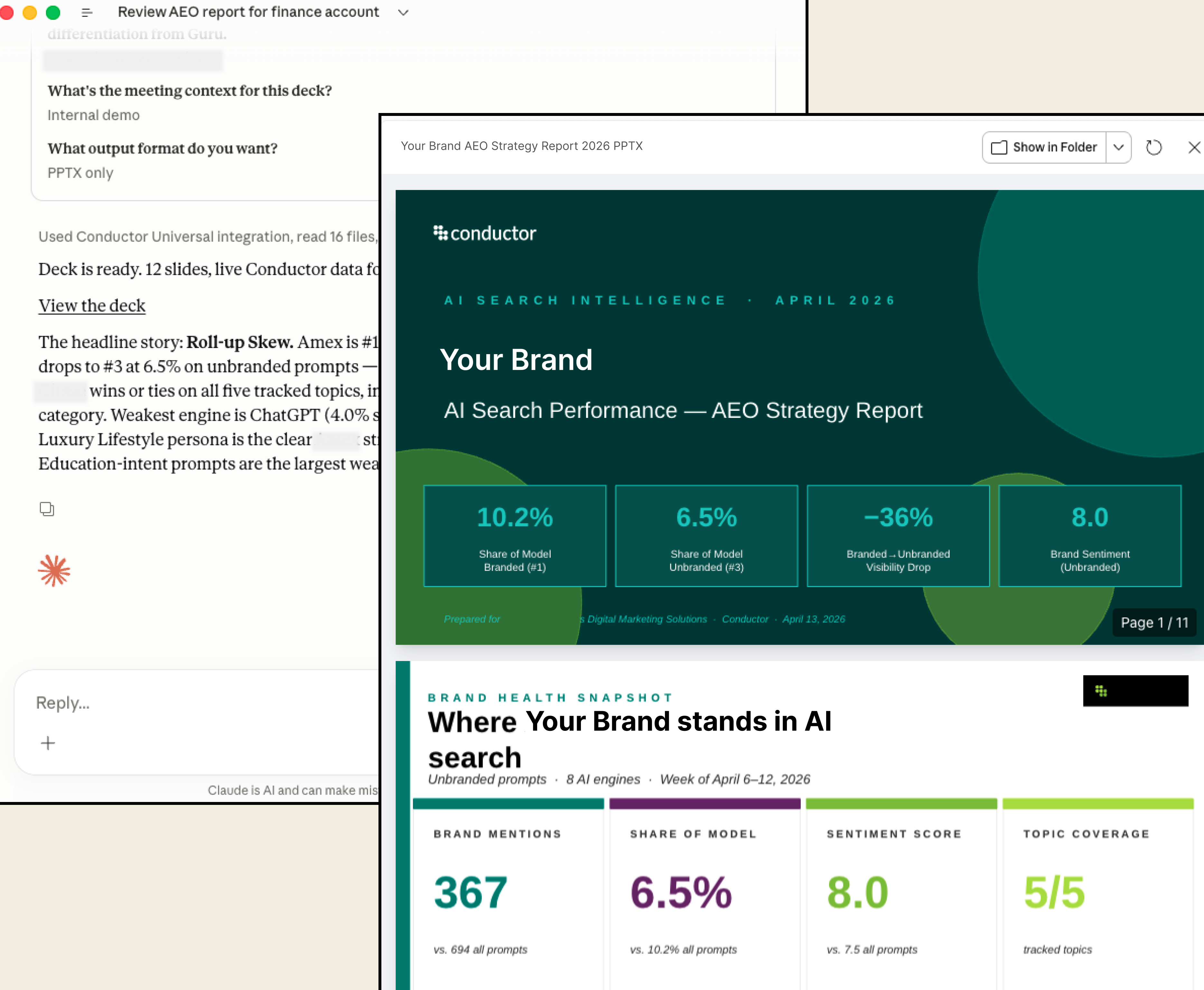Click the copy message icon
This screenshot has width=1204, height=990.
pyautogui.click(x=47, y=509)
